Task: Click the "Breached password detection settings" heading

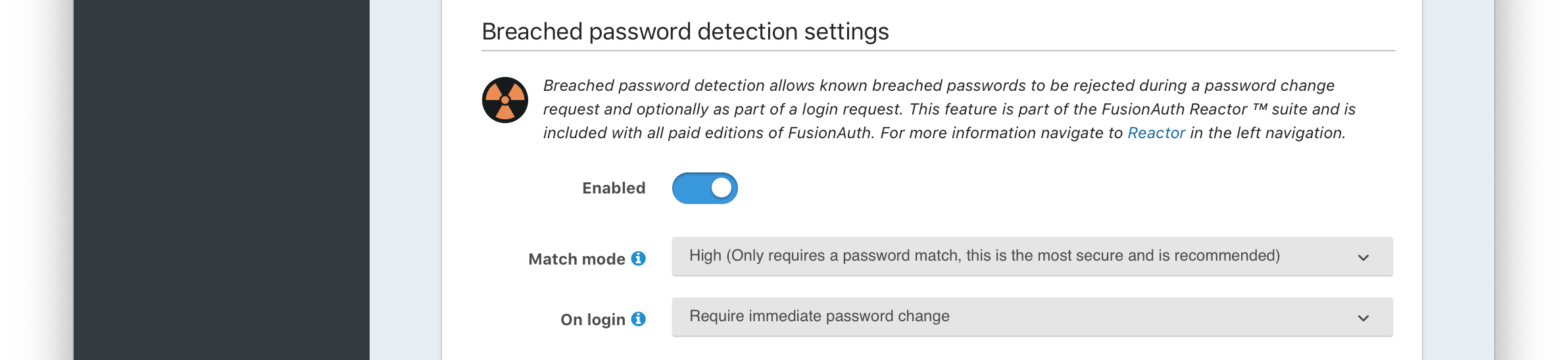Action: tap(685, 32)
